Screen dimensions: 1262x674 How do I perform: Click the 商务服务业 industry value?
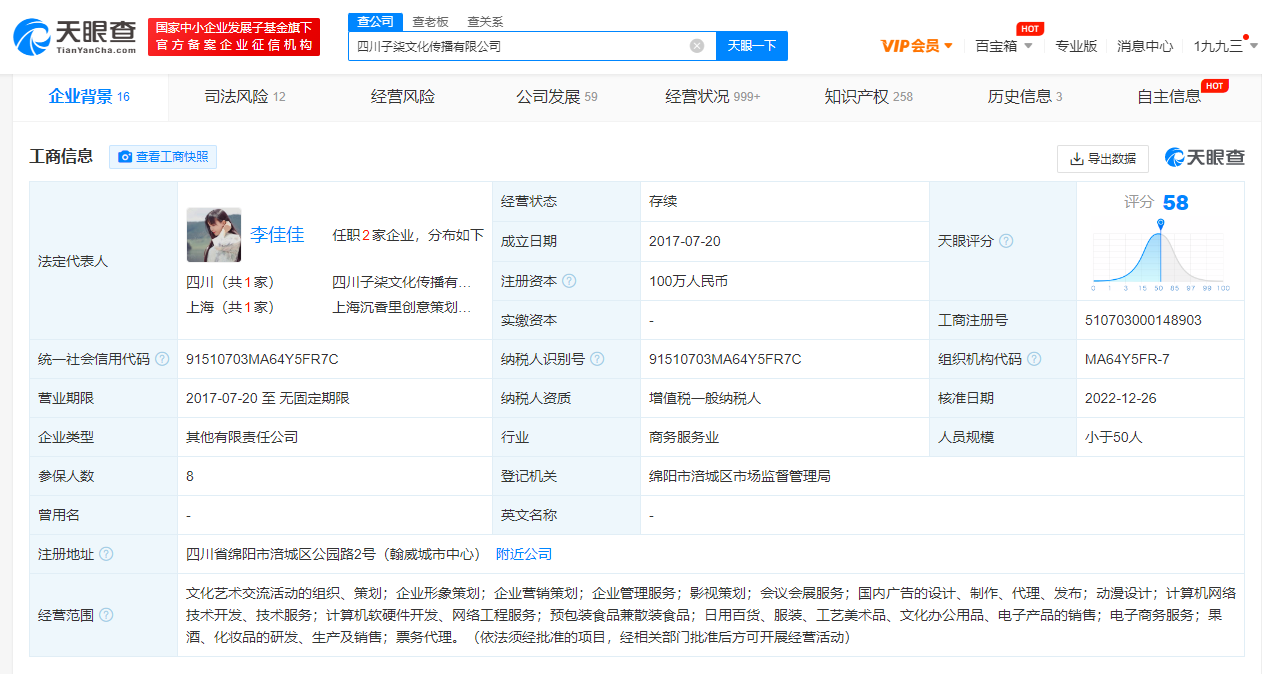point(684,437)
